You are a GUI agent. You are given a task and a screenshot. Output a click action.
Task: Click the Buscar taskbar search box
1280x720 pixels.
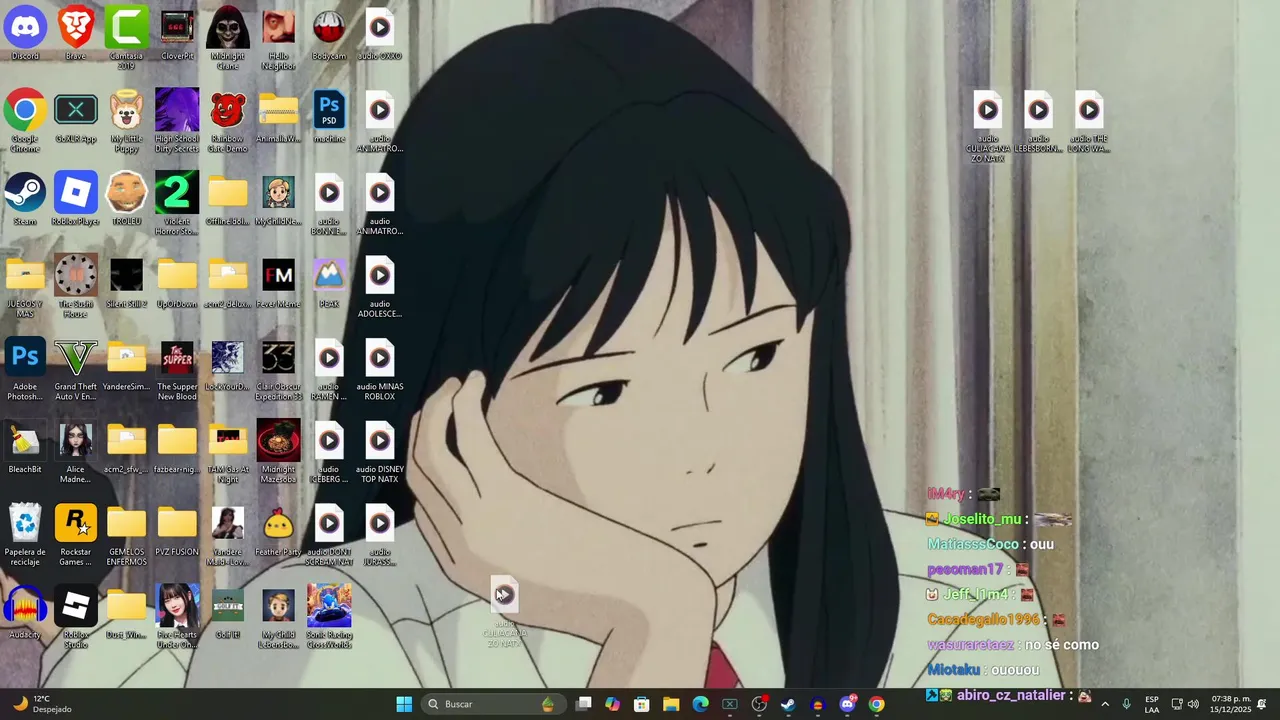pyautogui.click(x=492, y=704)
